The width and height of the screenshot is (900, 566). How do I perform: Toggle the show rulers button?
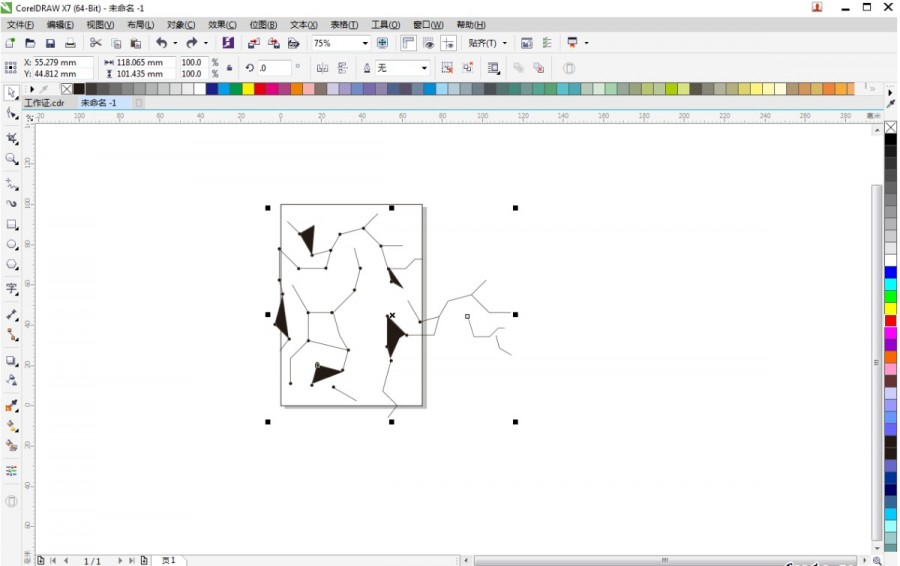(408, 43)
